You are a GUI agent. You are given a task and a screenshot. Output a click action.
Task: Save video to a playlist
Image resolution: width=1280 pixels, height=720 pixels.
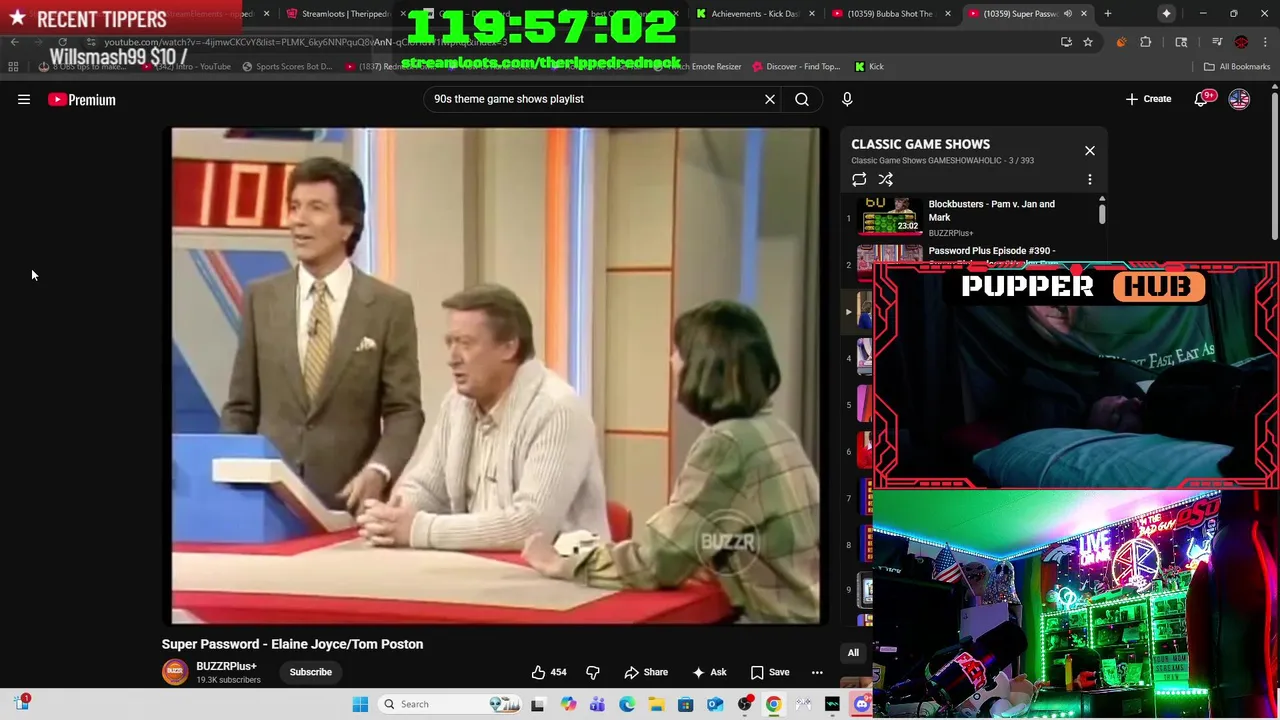(770, 672)
